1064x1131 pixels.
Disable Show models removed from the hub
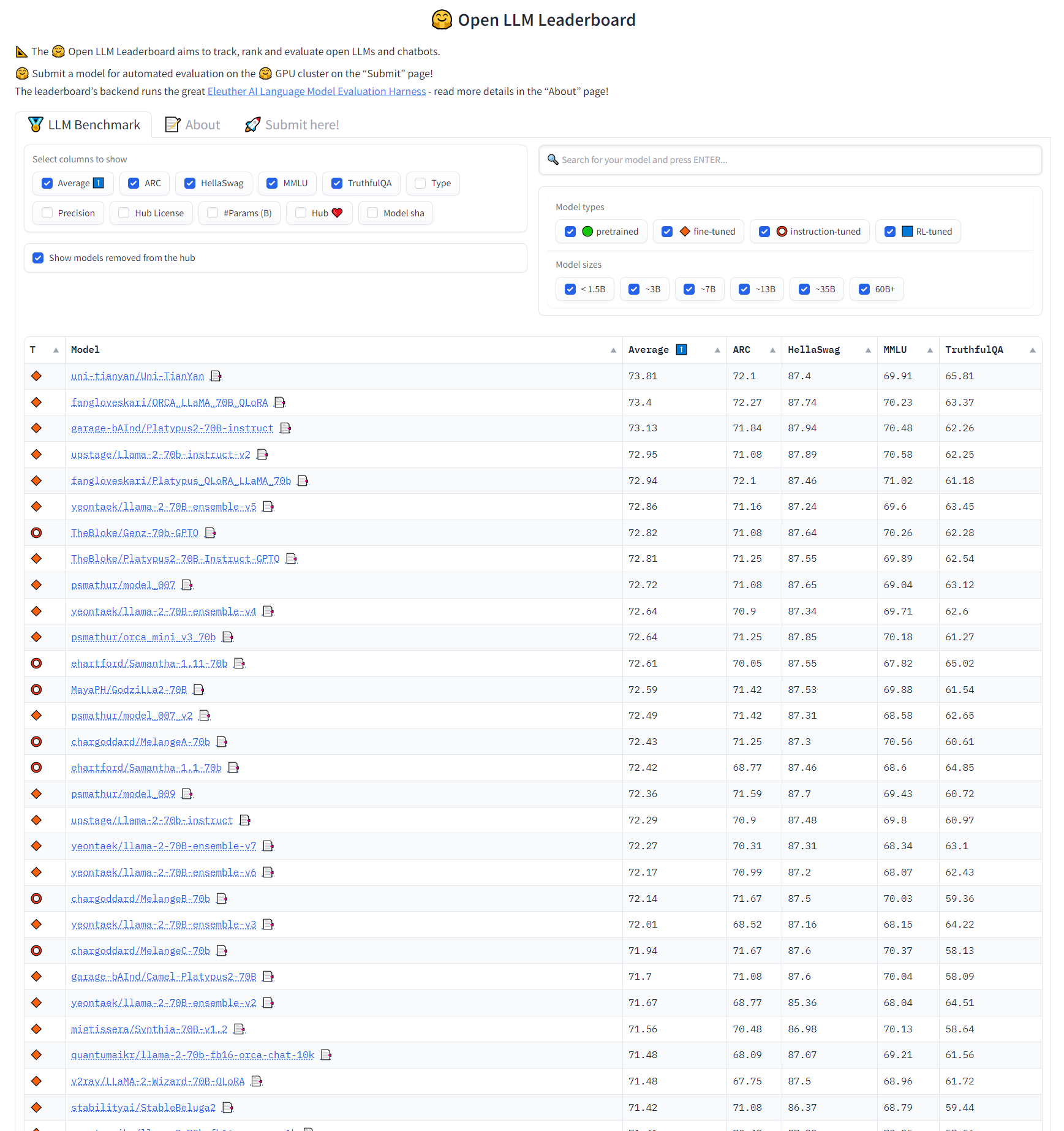(x=39, y=258)
